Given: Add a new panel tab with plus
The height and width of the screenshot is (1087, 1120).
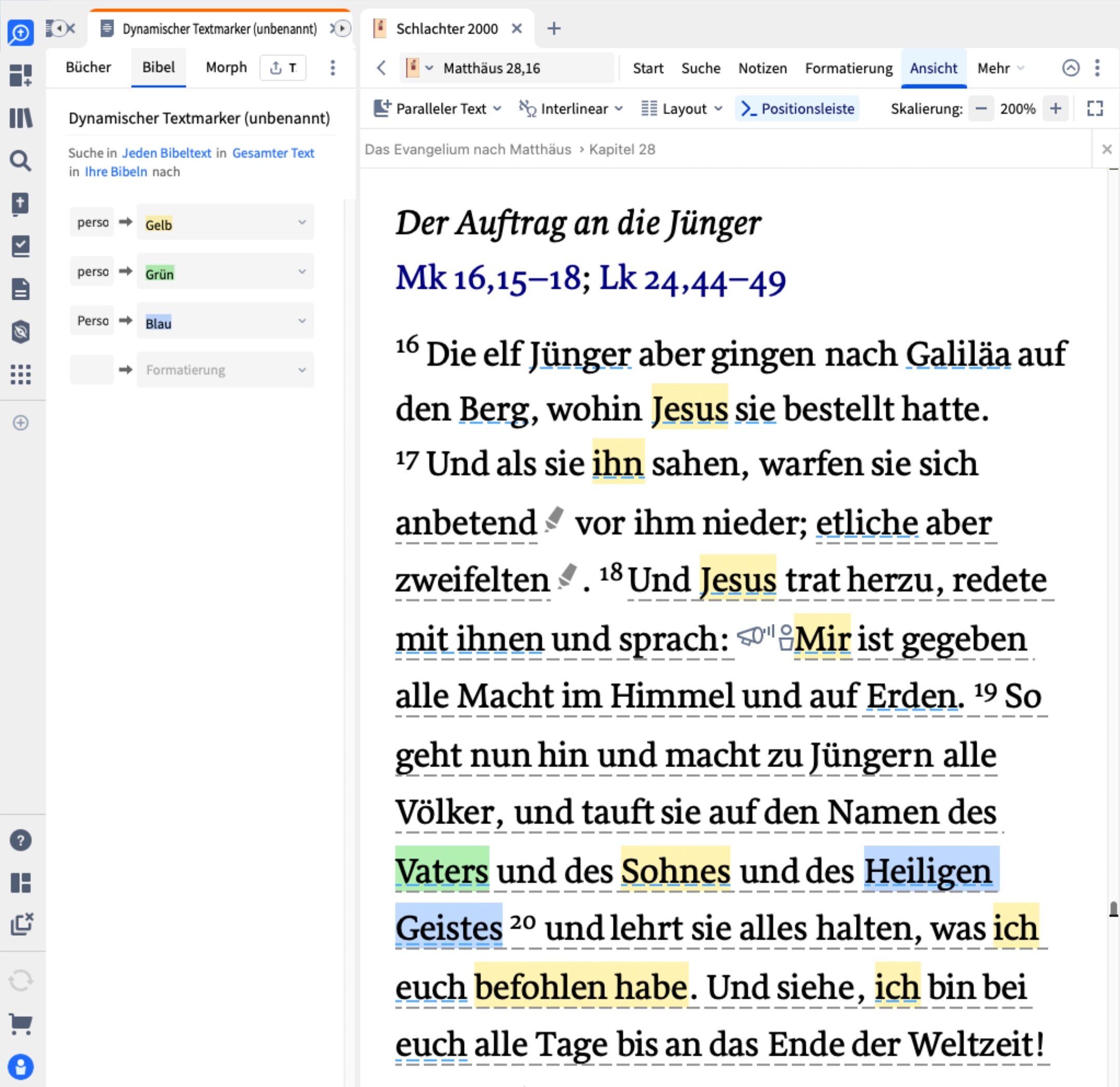Looking at the screenshot, I should coord(554,28).
